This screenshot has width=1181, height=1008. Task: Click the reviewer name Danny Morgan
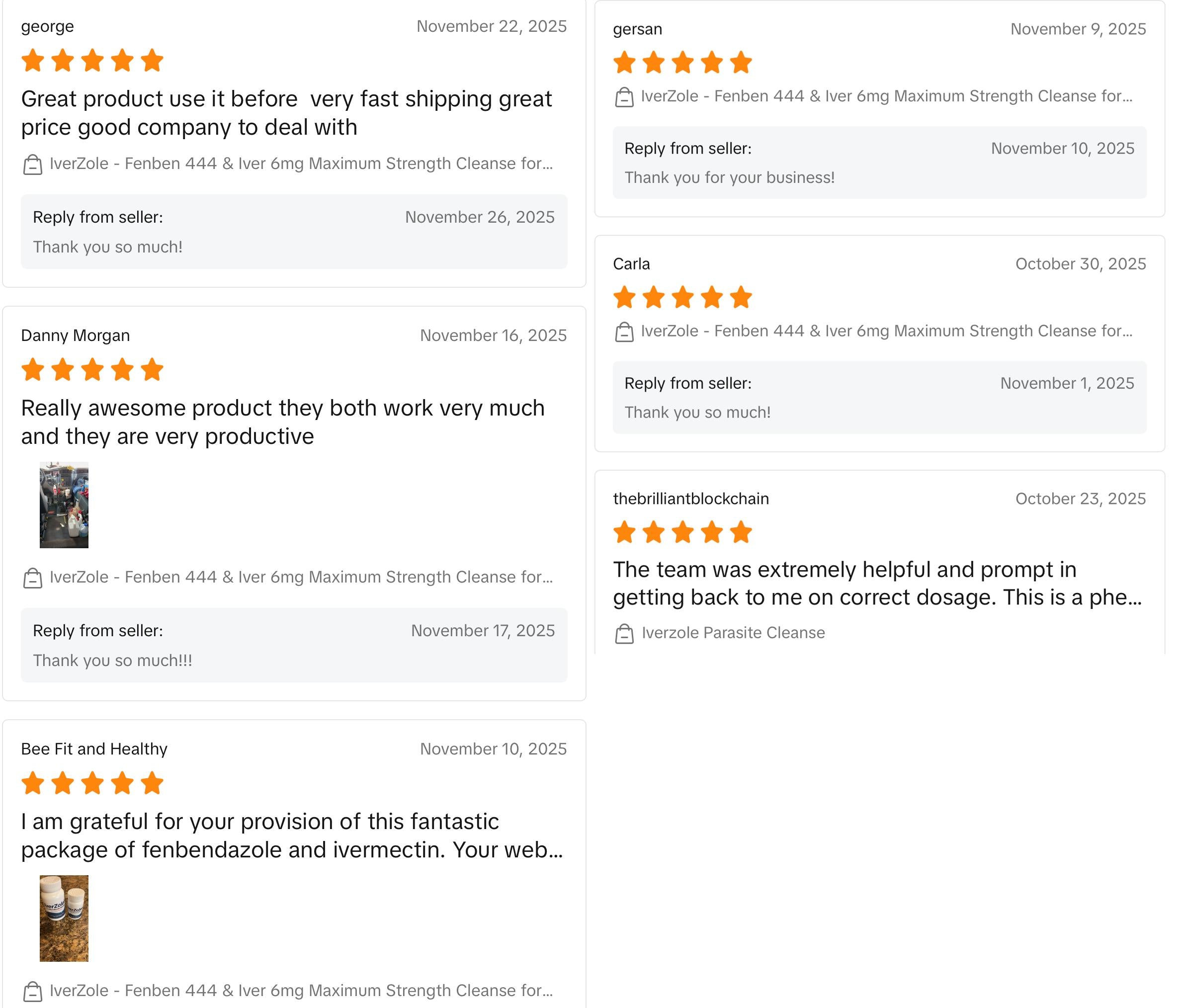tap(75, 336)
